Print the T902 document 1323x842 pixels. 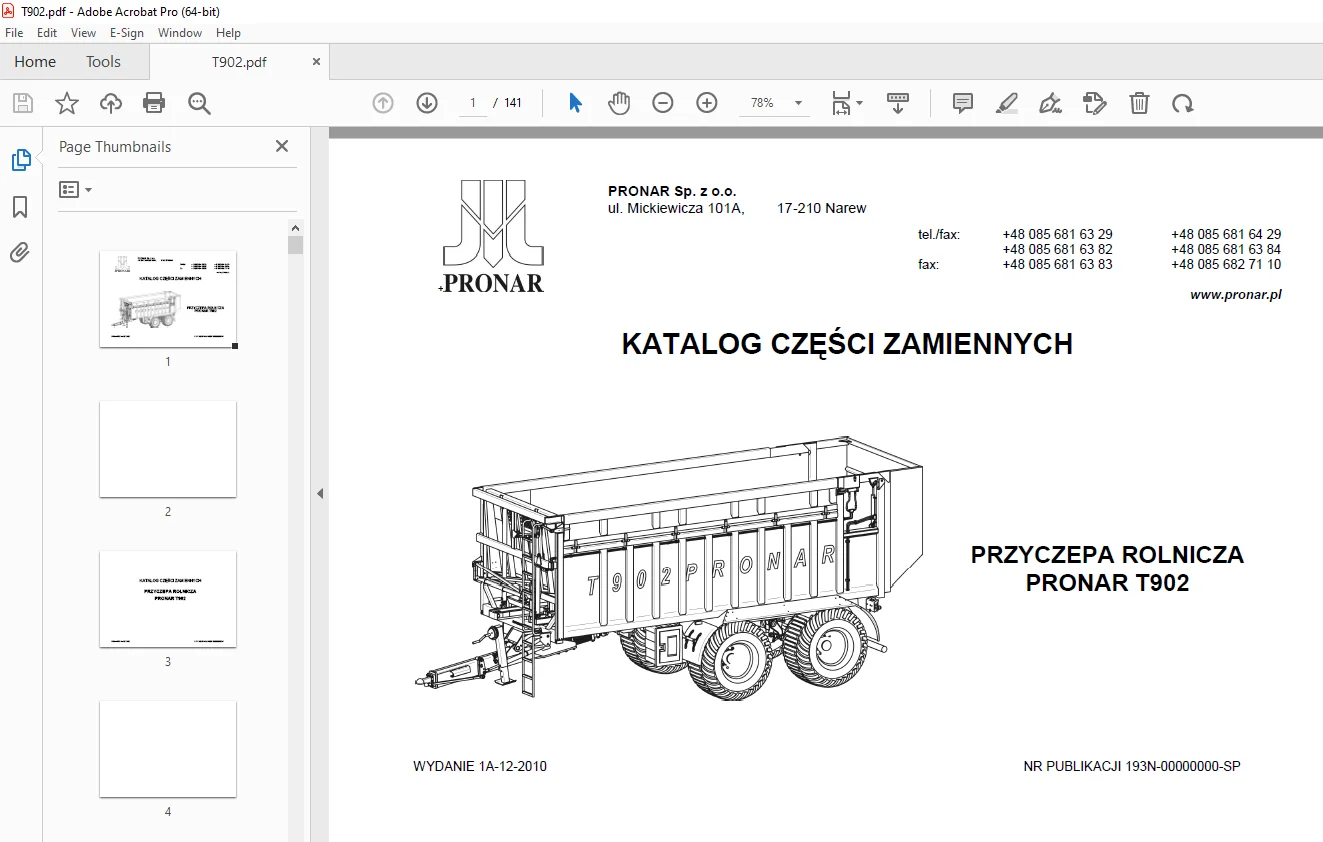154,103
